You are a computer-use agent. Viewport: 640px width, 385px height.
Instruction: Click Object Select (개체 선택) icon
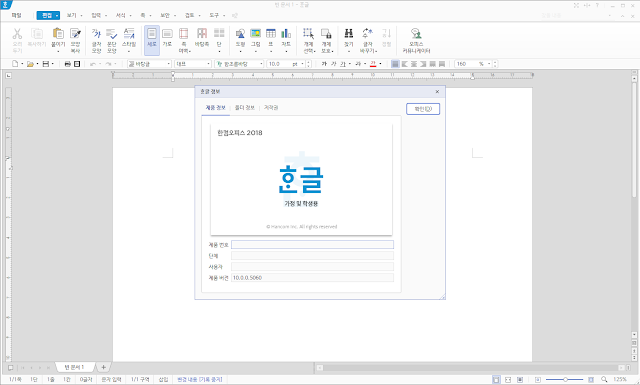click(x=309, y=33)
